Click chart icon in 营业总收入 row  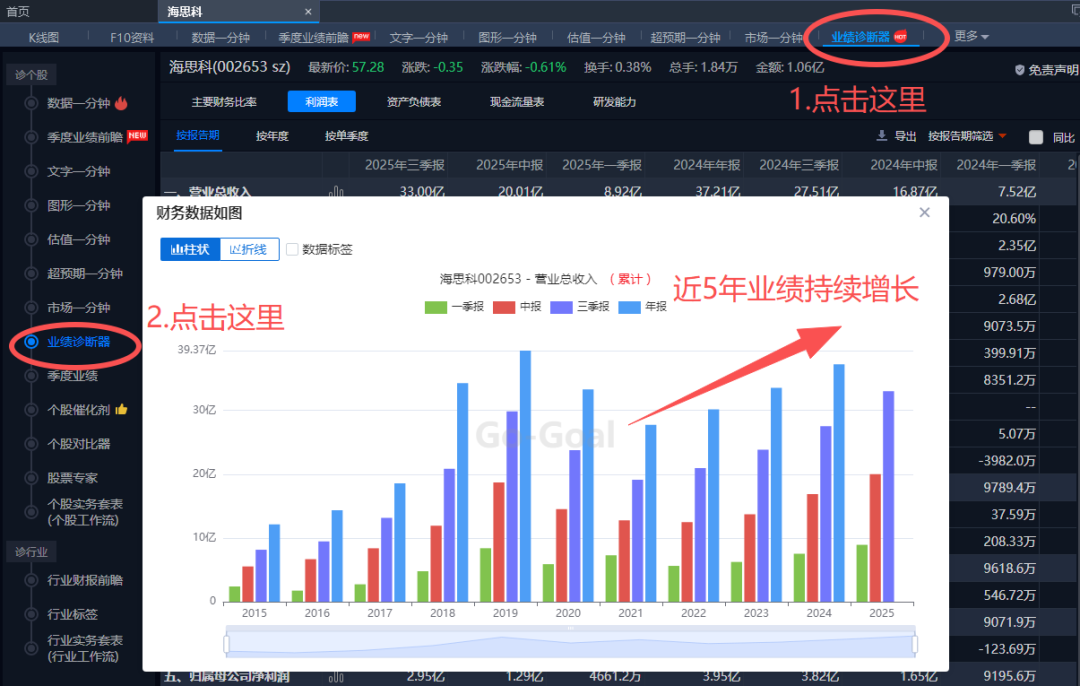coord(336,191)
